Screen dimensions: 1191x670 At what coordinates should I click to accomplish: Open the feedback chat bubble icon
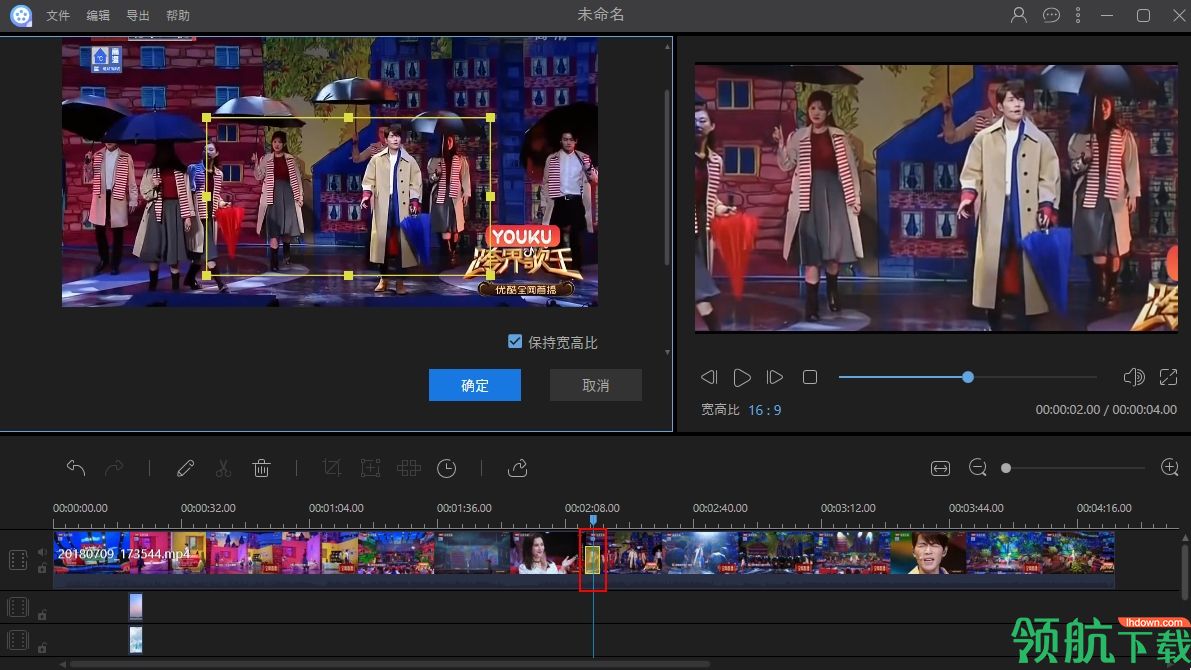1051,15
